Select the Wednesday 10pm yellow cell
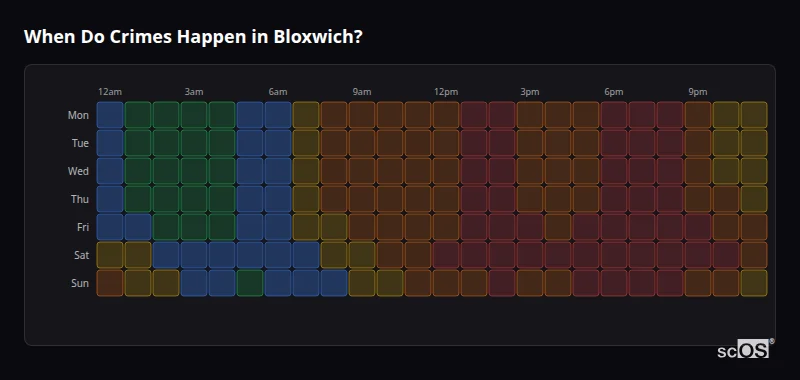Image resolution: width=800 pixels, height=380 pixels. (726, 171)
